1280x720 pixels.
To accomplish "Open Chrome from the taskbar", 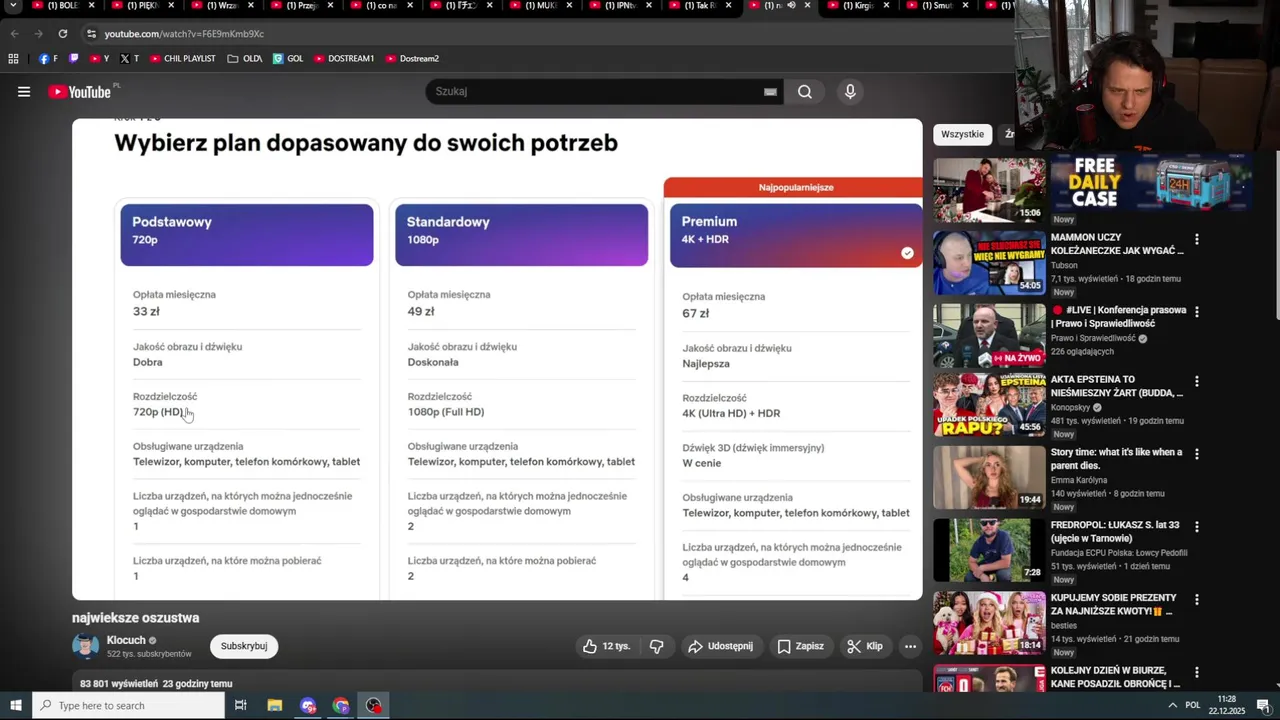I will tap(341, 706).
